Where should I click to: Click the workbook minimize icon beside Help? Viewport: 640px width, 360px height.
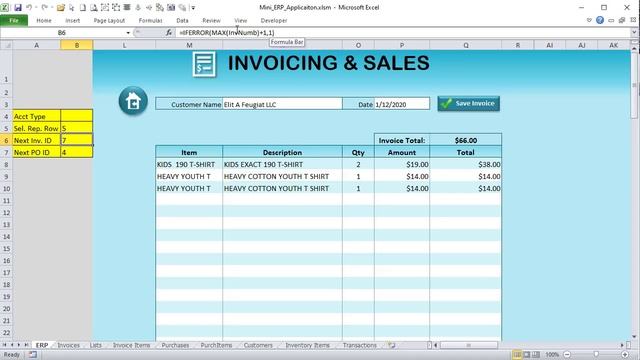pos(611,20)
